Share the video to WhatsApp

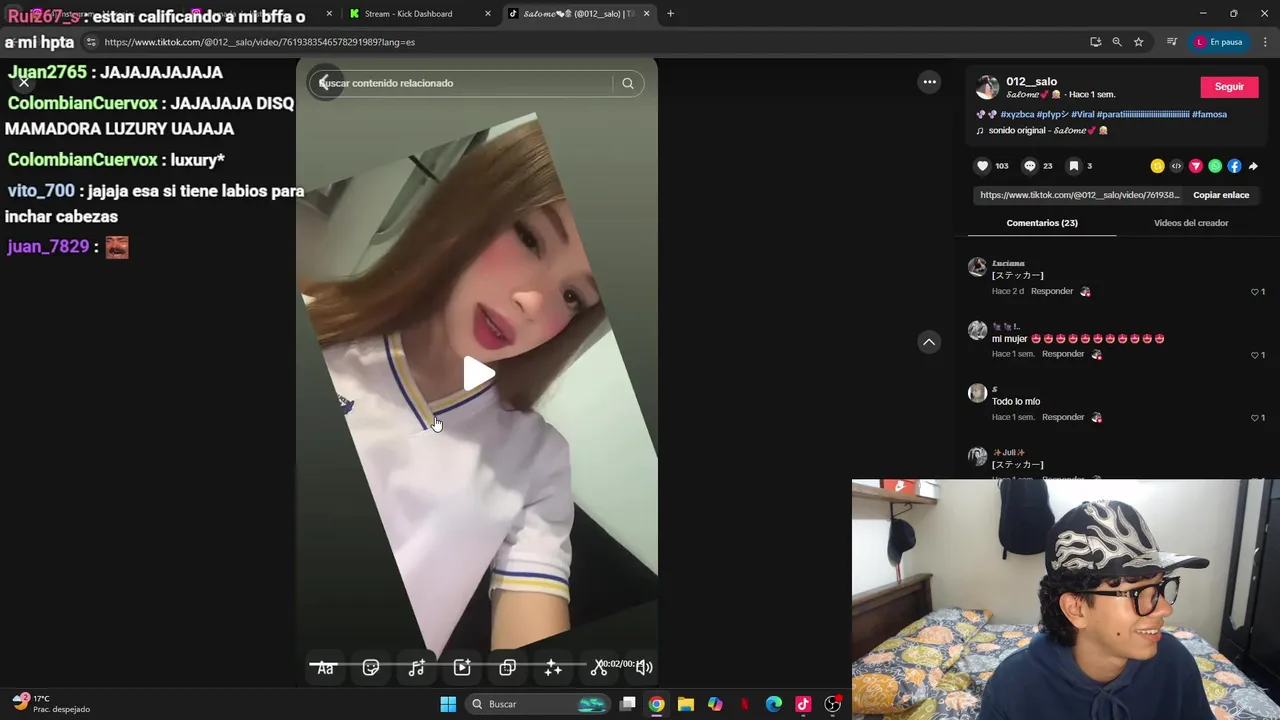1215,166
